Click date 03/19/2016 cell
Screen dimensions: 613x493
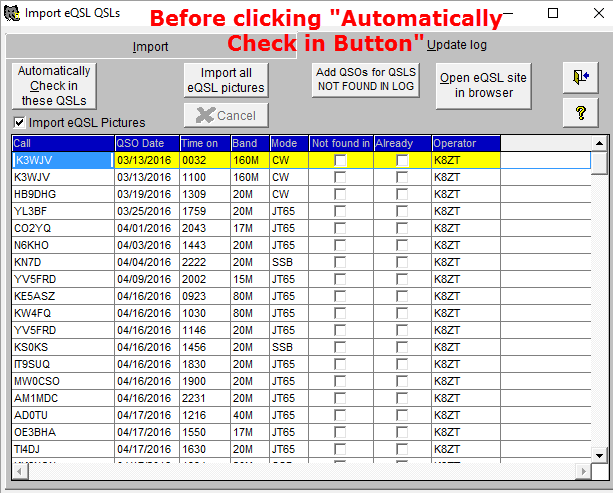pyautogui.click(x=147, y=194)
